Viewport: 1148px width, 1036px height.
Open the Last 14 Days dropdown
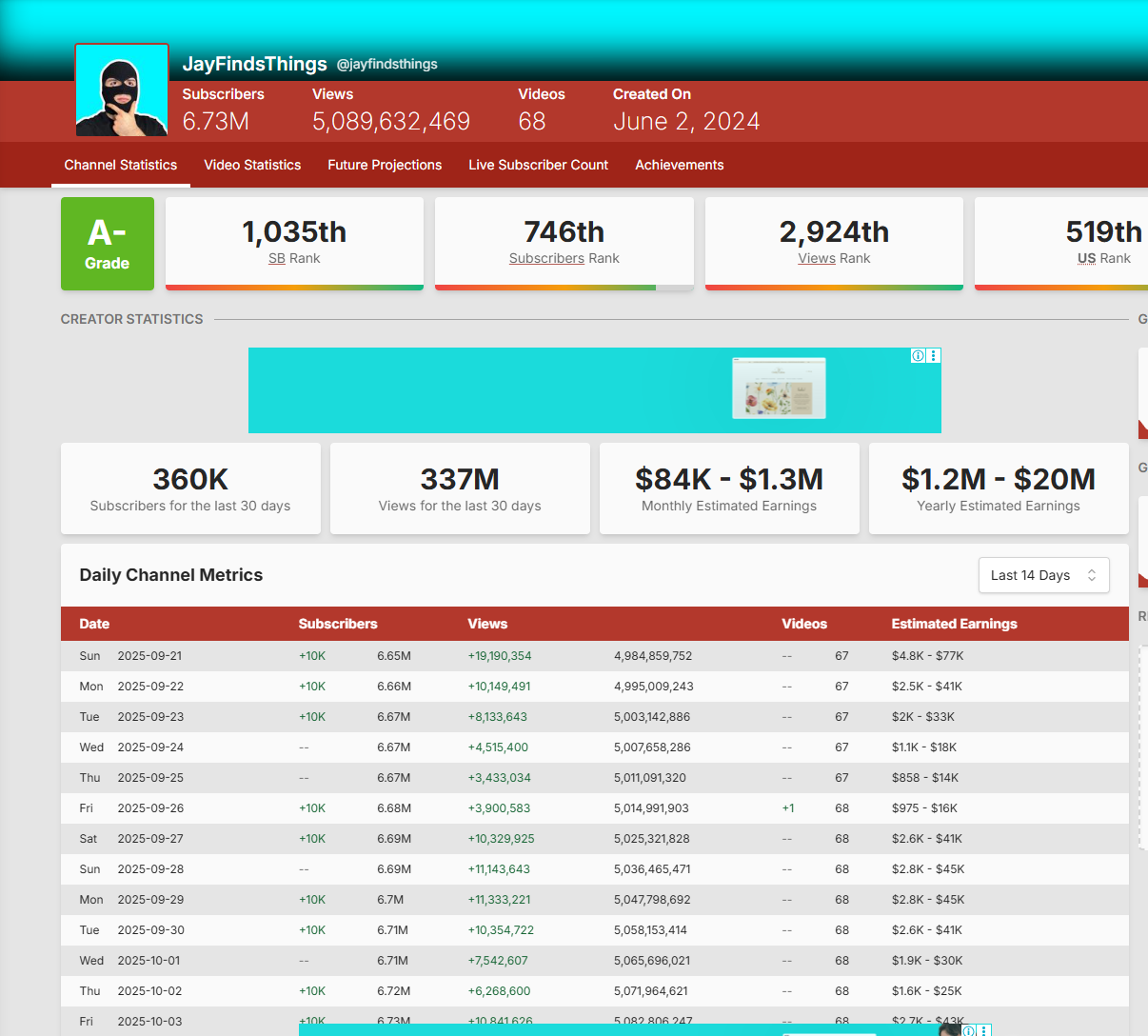coord(1042,575)
